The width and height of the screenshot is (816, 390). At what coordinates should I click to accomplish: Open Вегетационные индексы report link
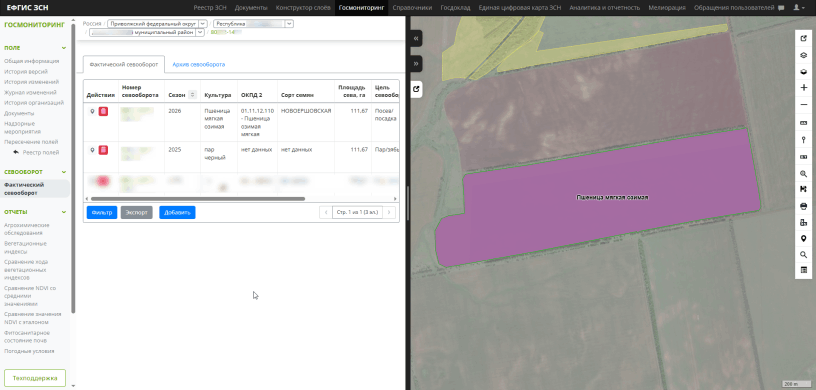click(26, 247)
